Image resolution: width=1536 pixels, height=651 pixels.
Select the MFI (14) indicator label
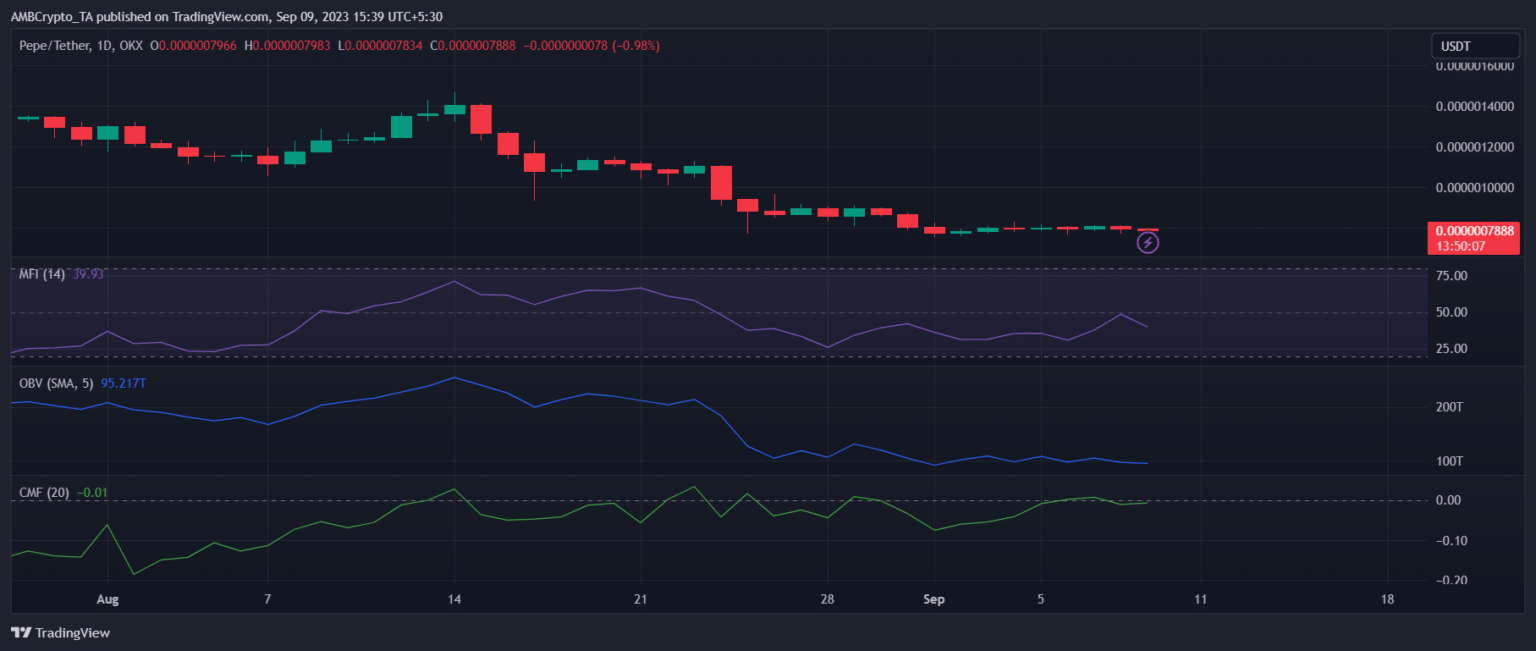(42, 274)
